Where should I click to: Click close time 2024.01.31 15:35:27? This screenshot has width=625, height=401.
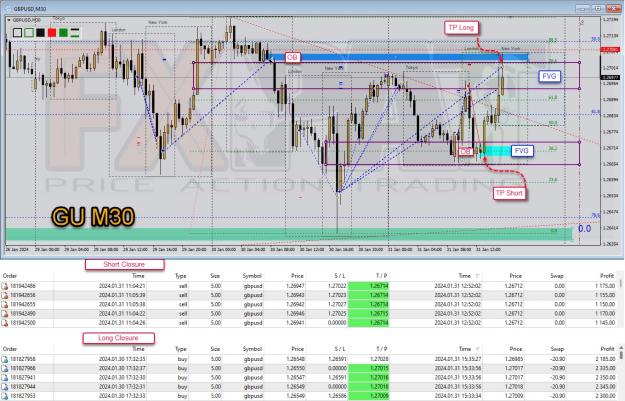(x=458, y=359)
